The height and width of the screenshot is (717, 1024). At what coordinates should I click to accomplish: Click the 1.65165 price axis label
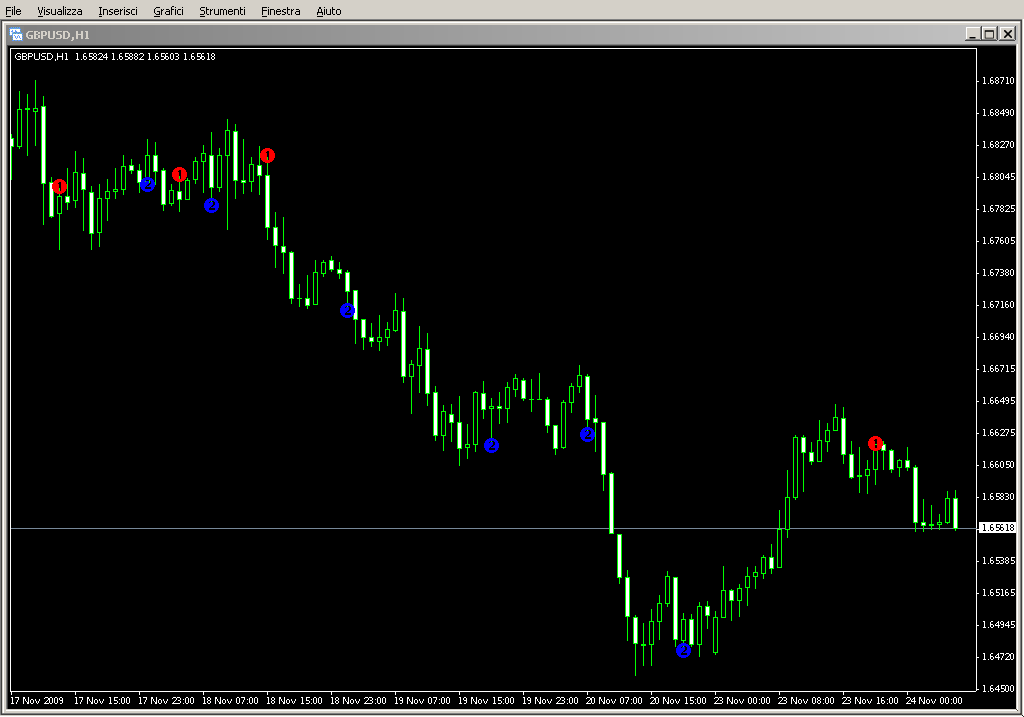click(999, 593)
